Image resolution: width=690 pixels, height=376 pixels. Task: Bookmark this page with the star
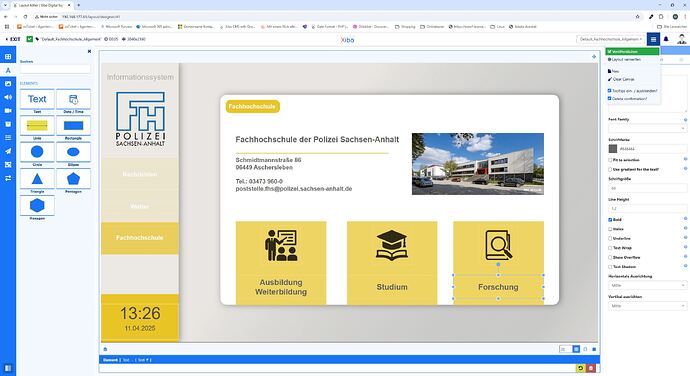[x=637, y=17]
